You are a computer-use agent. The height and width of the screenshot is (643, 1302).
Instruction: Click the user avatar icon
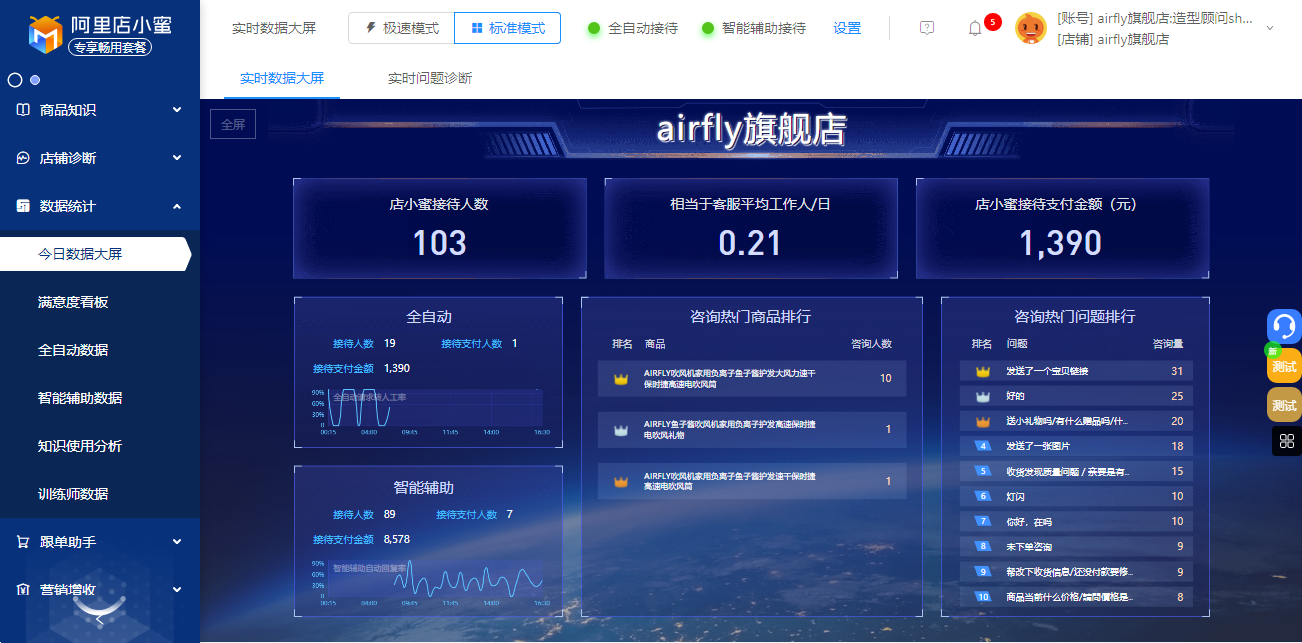coord(1031,28)
